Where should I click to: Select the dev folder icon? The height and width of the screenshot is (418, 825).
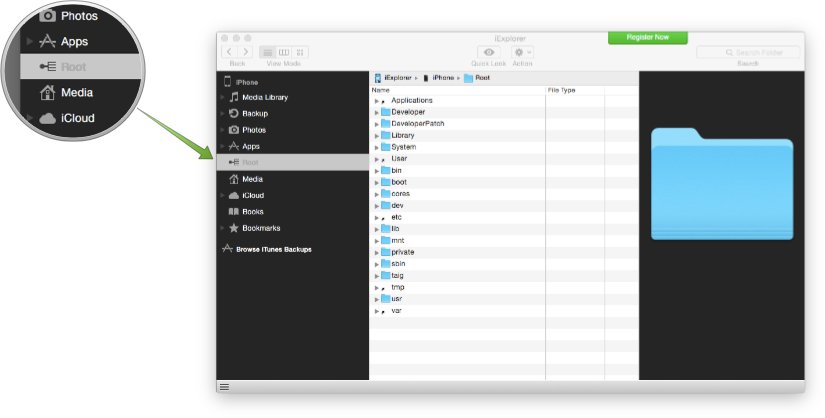(386, 205)
